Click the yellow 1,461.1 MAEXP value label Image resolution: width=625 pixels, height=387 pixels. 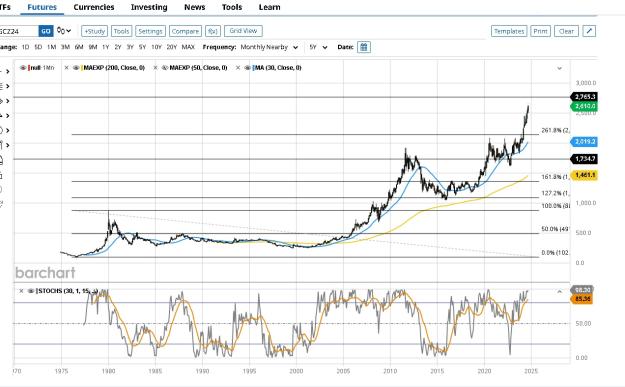click(x=584, y=175)
